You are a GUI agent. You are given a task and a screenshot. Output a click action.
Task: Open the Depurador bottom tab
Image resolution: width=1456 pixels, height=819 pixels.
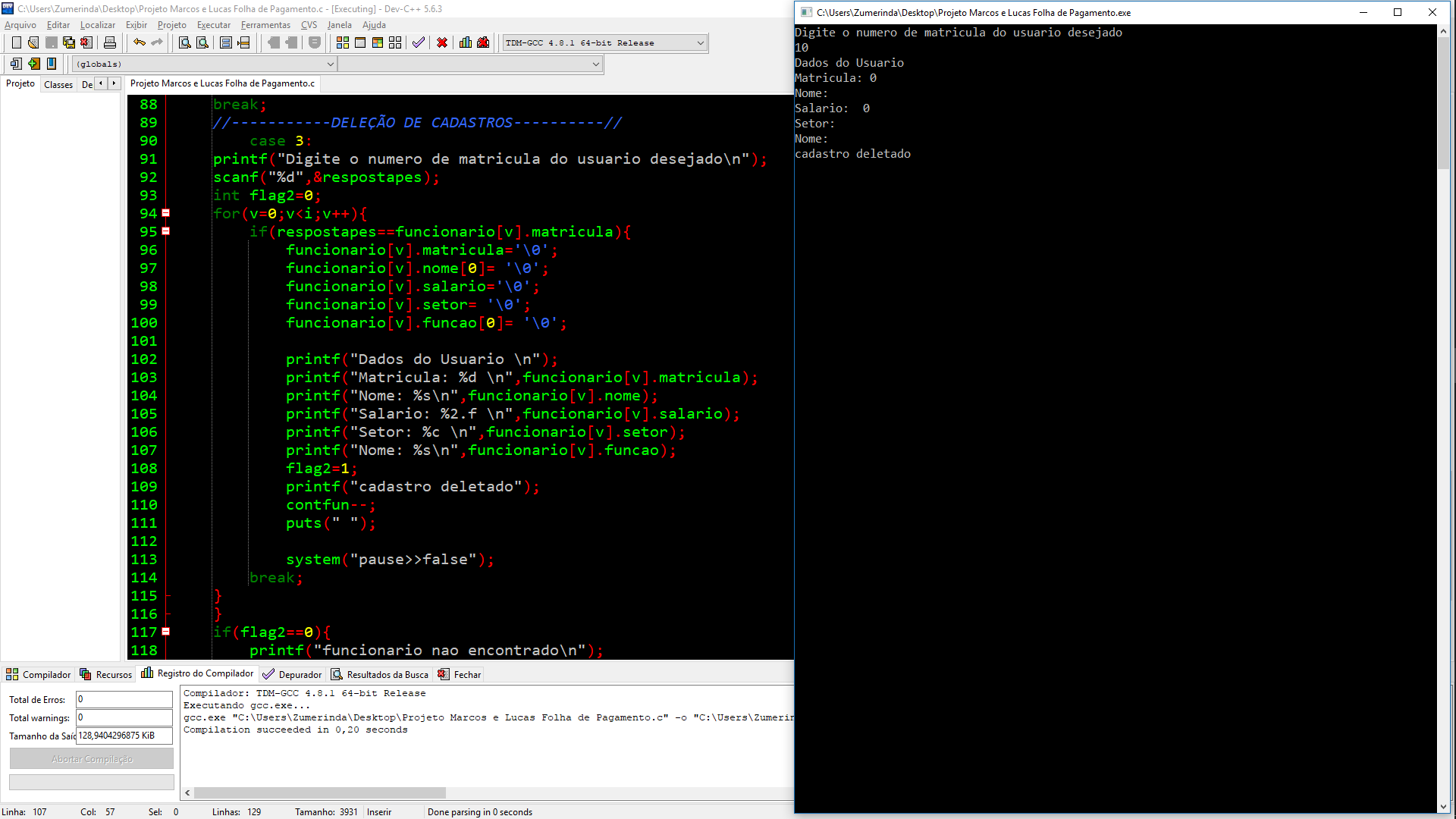tap(293, 674)
